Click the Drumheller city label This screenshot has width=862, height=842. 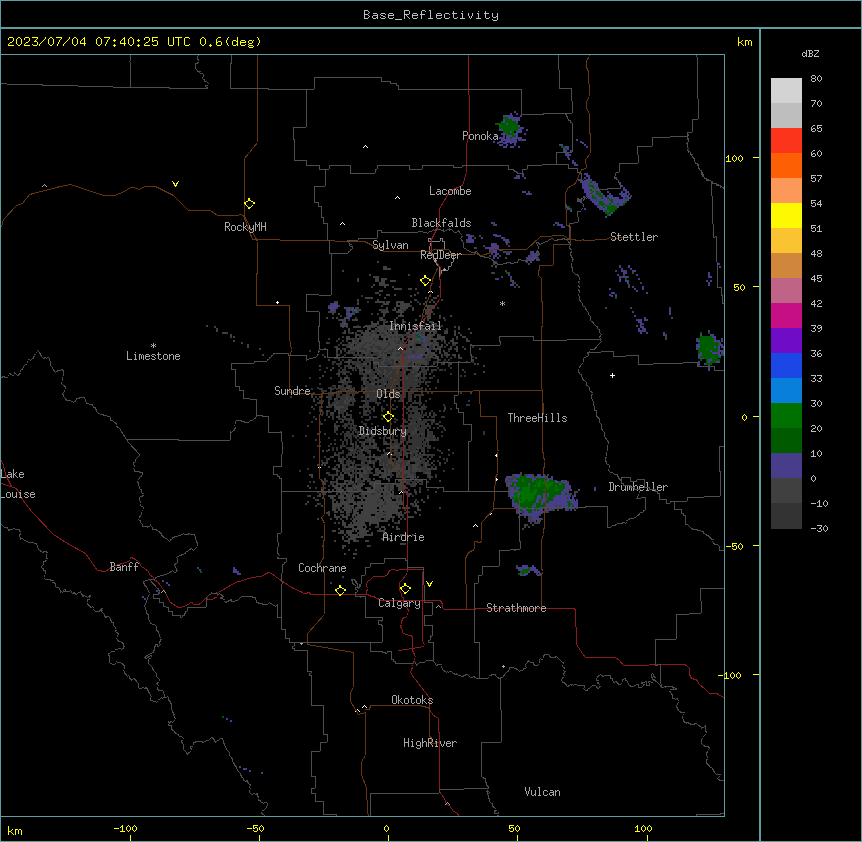click(638, 487)
